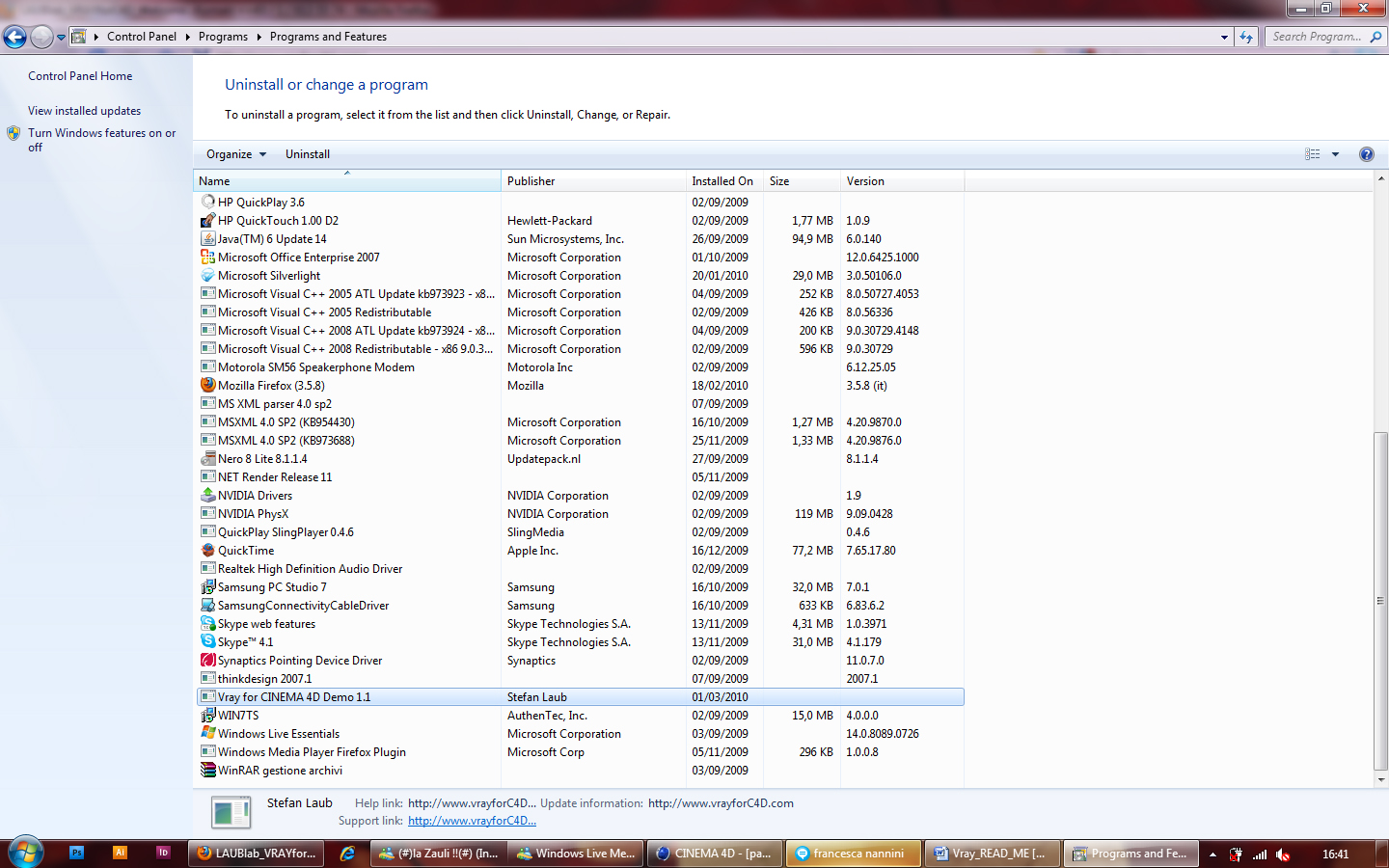The height and width of the screenshot is (868, 1389).
Task: Click the Mozilla Firefox program icon
Action: tap(207, 385)
